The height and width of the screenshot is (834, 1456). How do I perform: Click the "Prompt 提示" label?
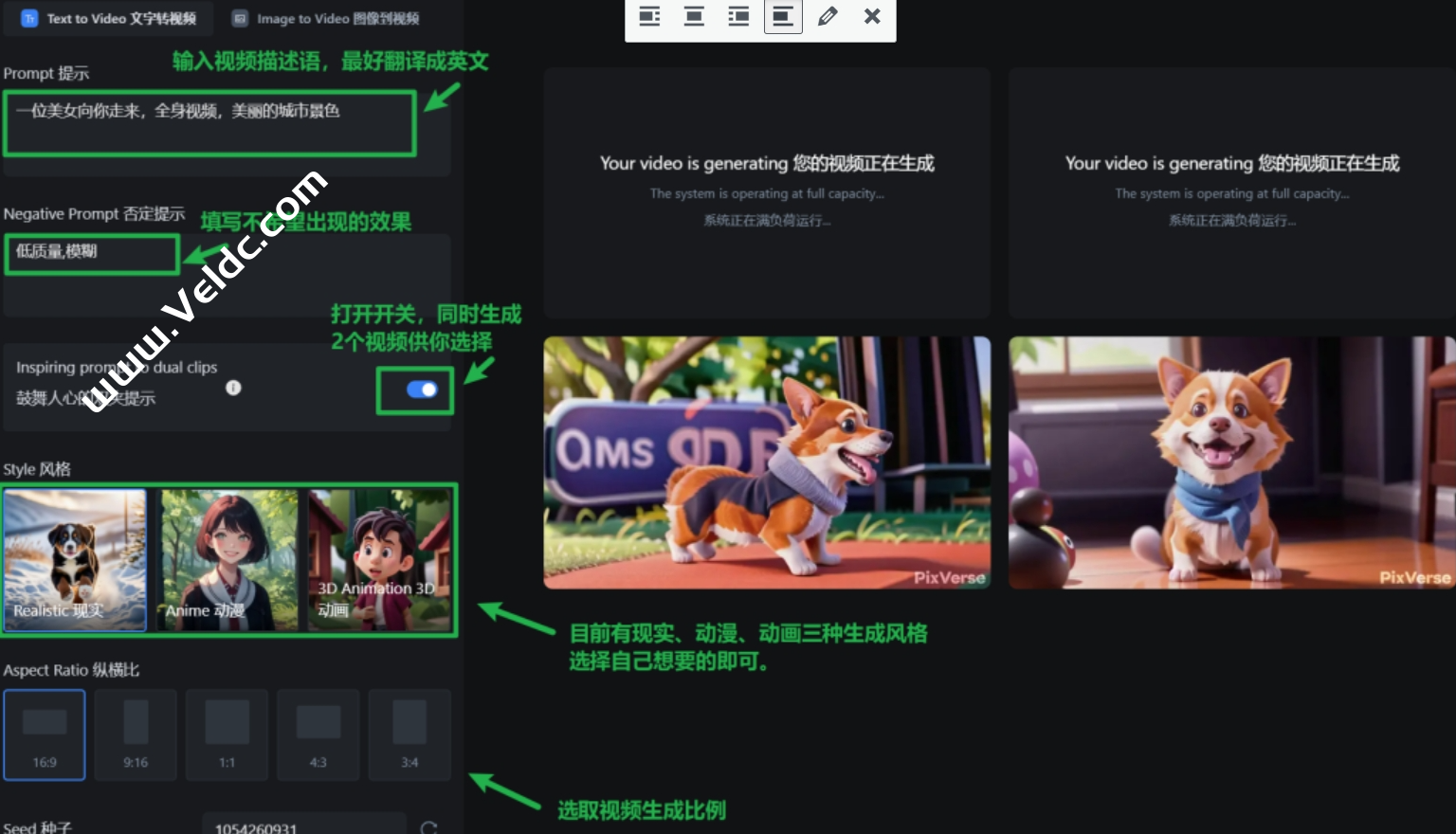tap(46, 73)
